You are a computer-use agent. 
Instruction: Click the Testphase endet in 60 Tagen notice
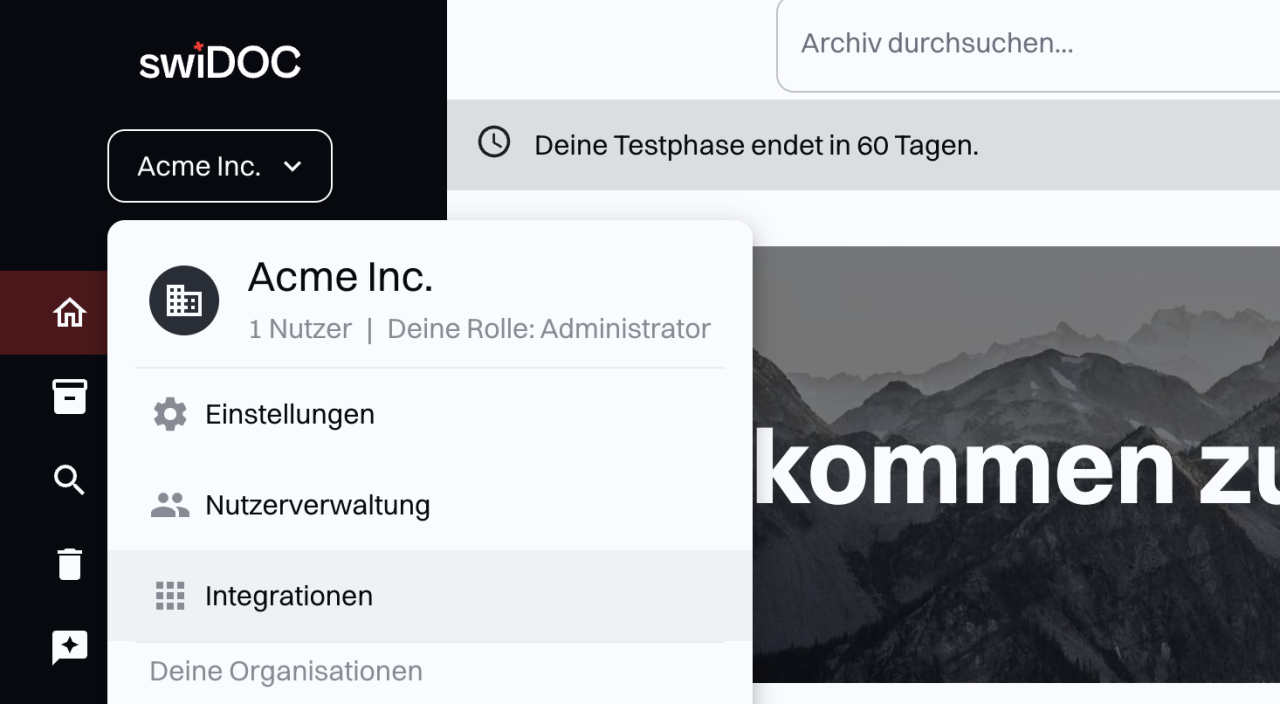[x=756, y=146]
